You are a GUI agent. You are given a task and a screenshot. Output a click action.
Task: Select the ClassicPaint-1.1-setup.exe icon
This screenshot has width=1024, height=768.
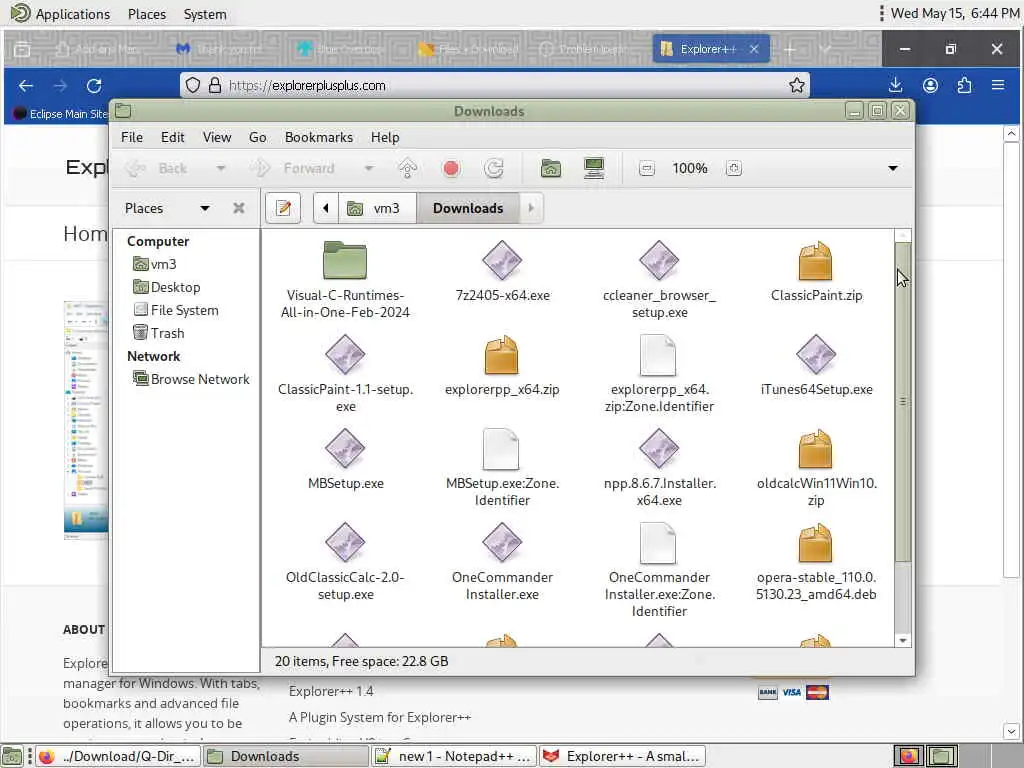point(345,355)
